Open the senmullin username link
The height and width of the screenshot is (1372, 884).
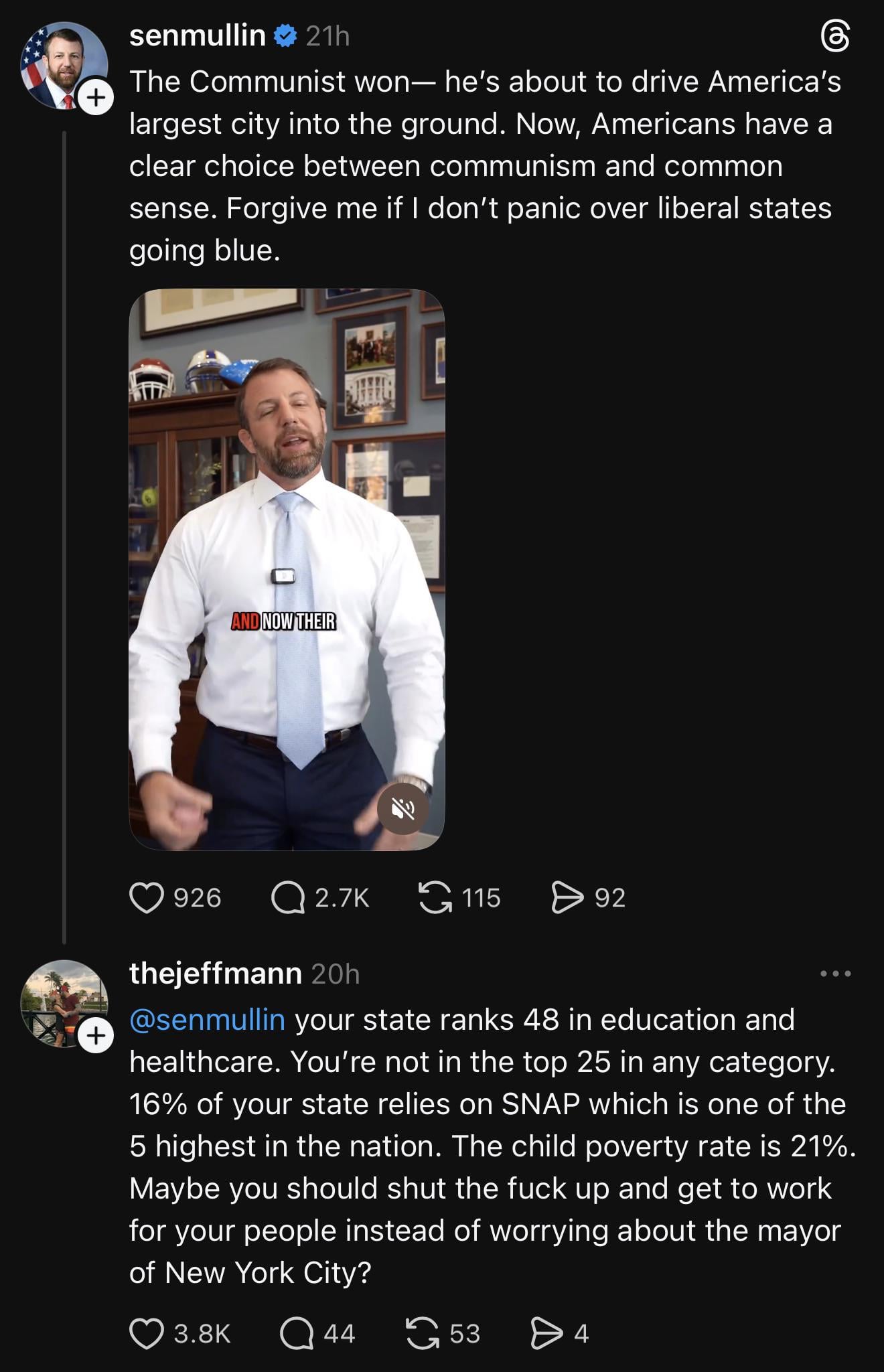click(x=197, y=35)
